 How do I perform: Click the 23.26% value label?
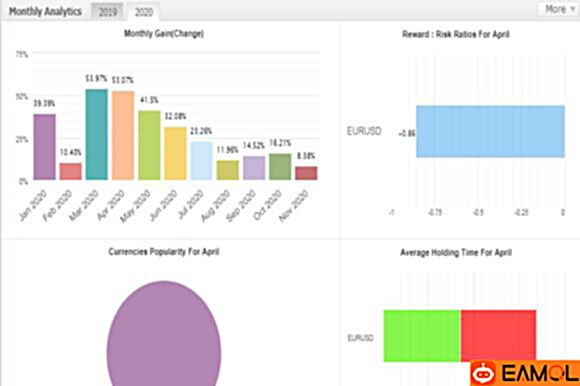point(201,131)
